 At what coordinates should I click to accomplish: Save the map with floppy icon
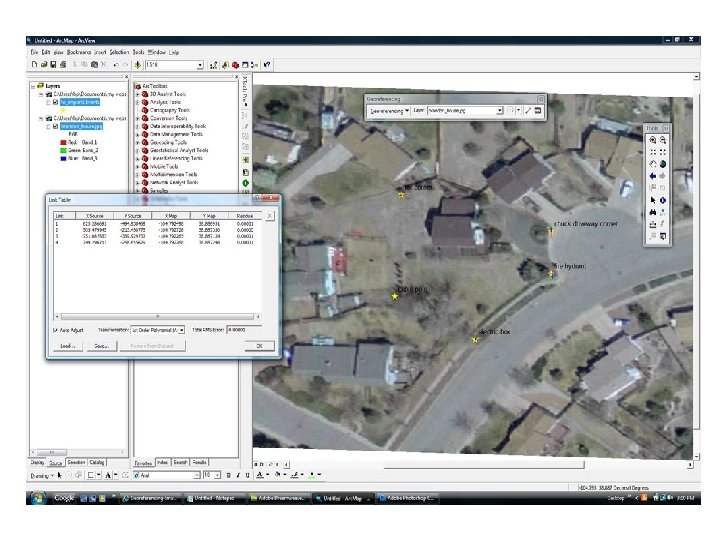tap(53, 65)
